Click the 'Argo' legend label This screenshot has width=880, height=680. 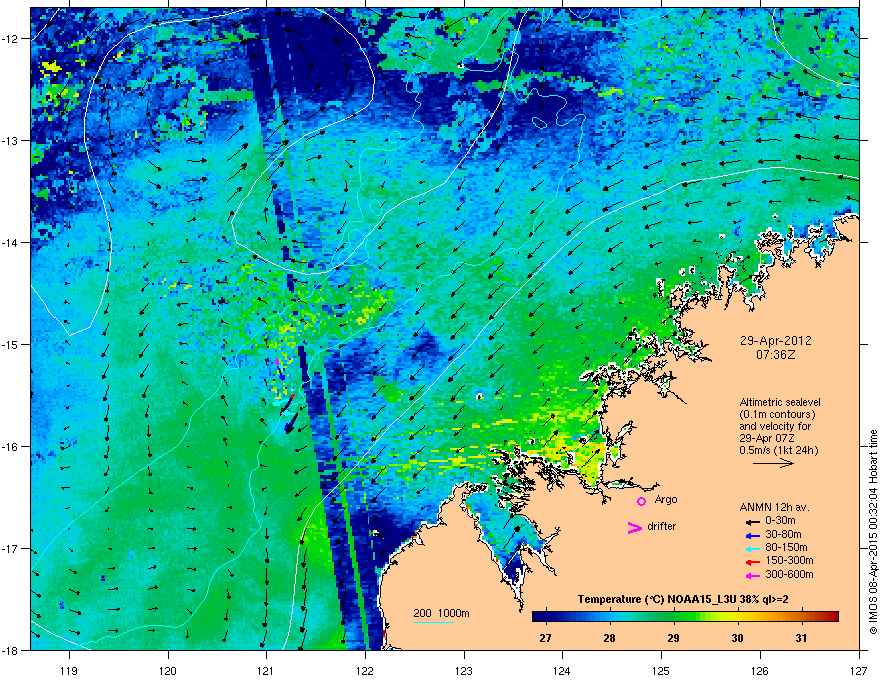666,499
